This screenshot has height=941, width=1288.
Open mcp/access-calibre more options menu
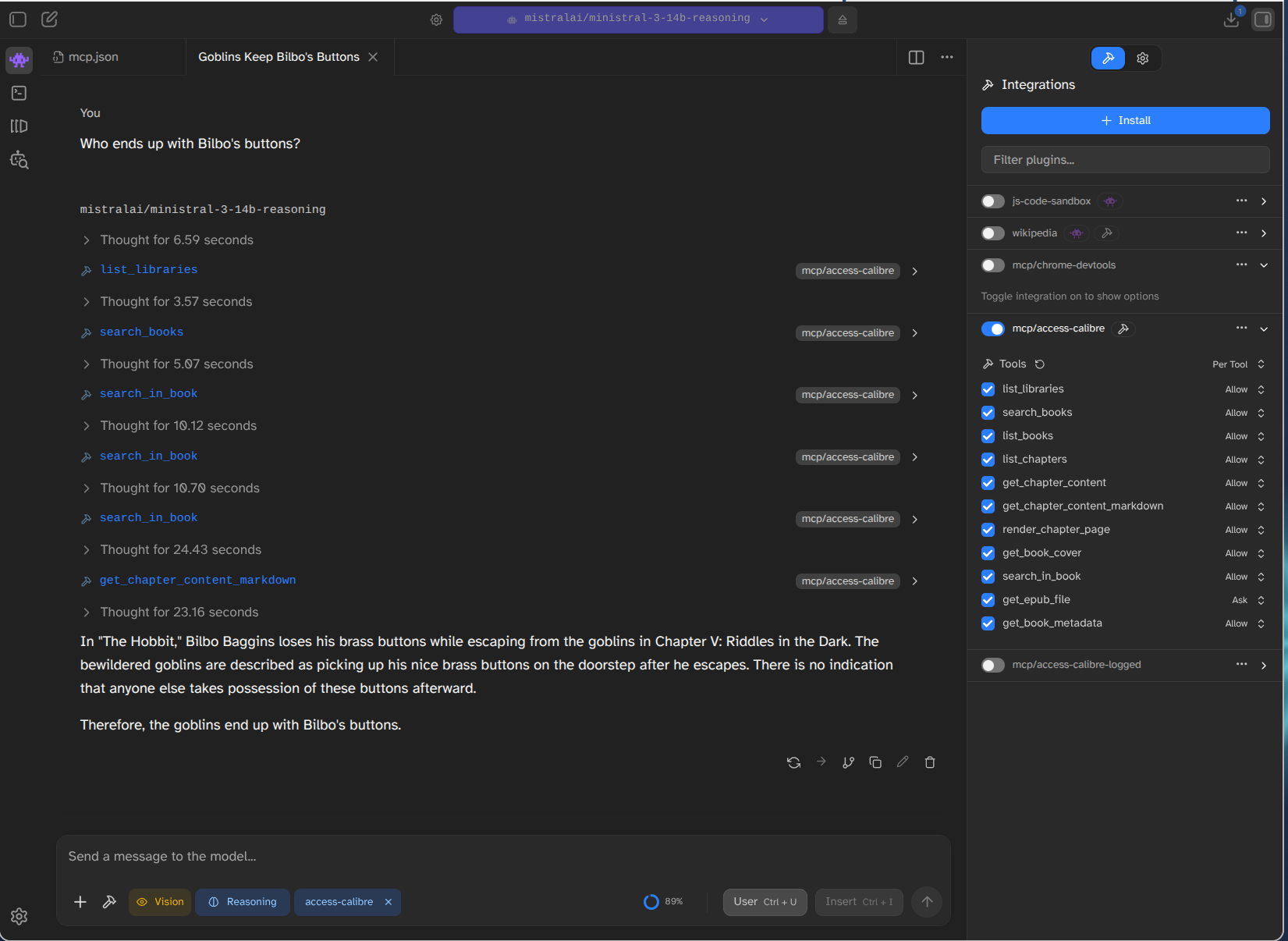pos(1241,328)
